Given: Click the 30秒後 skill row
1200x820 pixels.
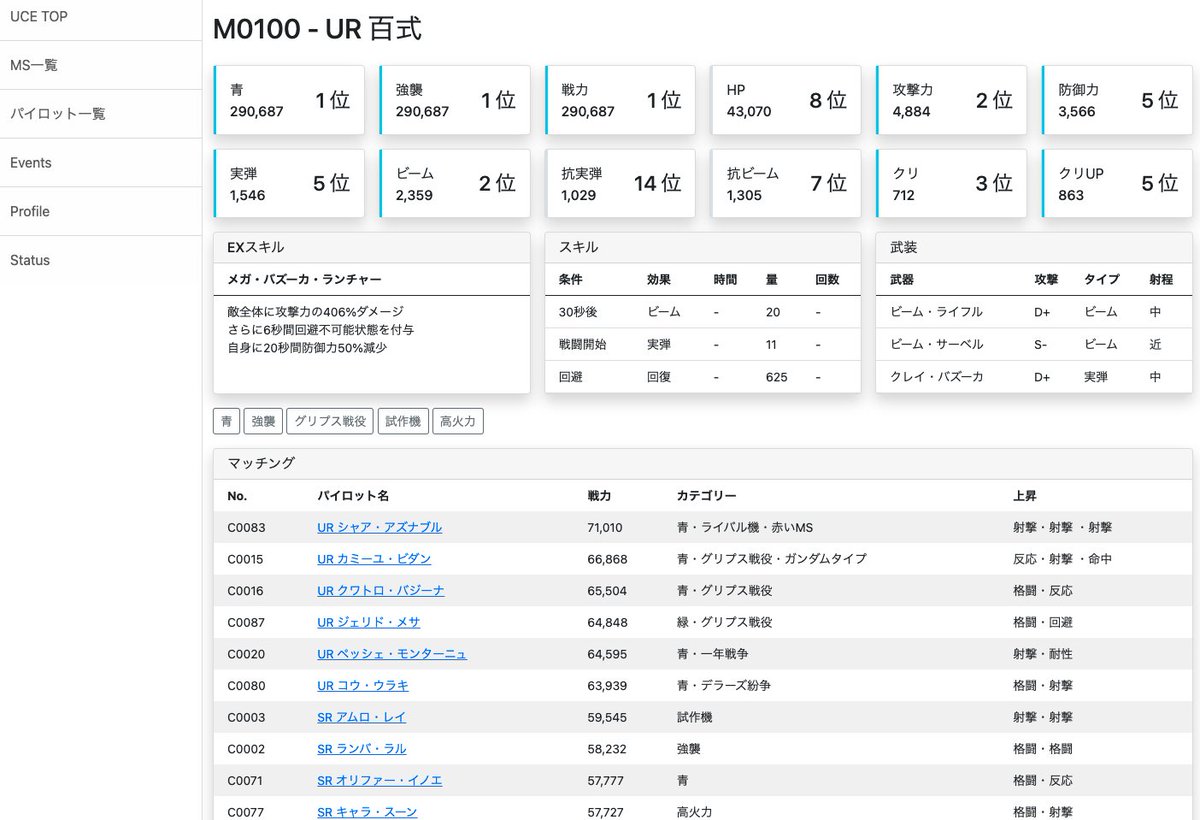Looking at the screenshot, I should point(703,312).
